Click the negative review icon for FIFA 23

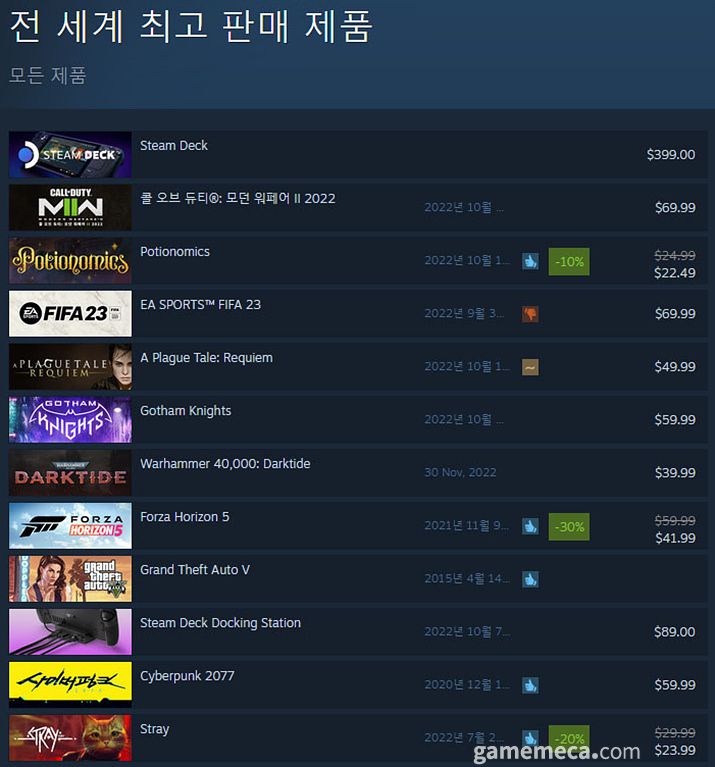530,314
